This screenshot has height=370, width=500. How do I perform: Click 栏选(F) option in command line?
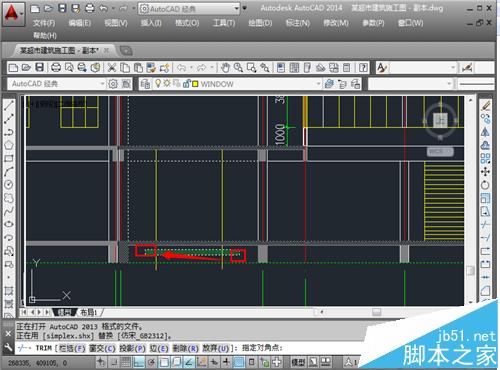pyautogui.click(x=72, y=349)
